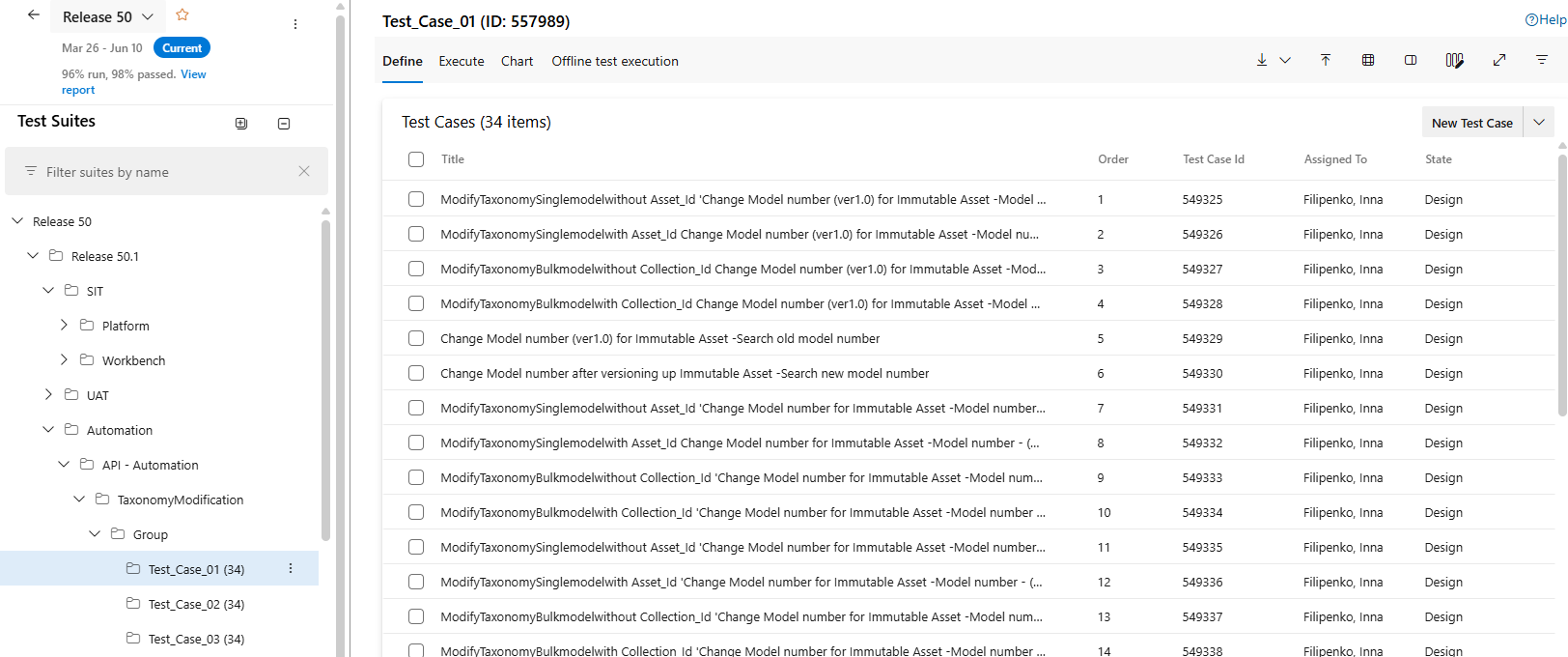Click the back arrow beside Release 50
This screenshot has height=657, width=1568.
pos(34,15)
